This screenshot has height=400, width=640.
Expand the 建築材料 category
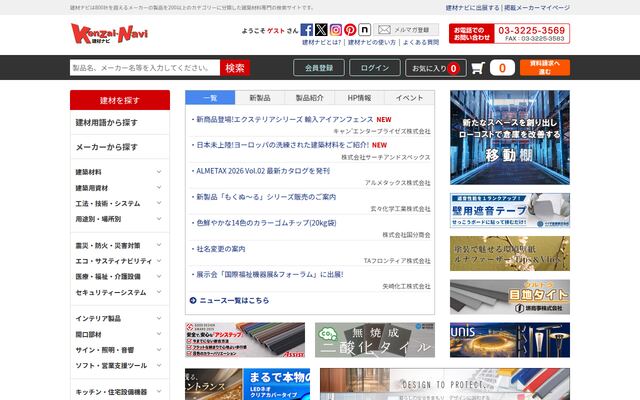[119, 172]
